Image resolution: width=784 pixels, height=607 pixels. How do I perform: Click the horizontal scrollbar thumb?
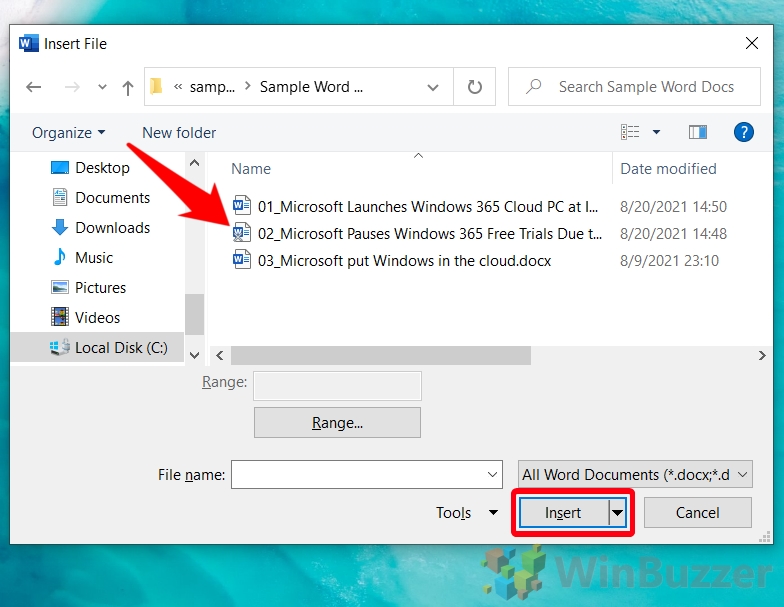click(380, 356)
